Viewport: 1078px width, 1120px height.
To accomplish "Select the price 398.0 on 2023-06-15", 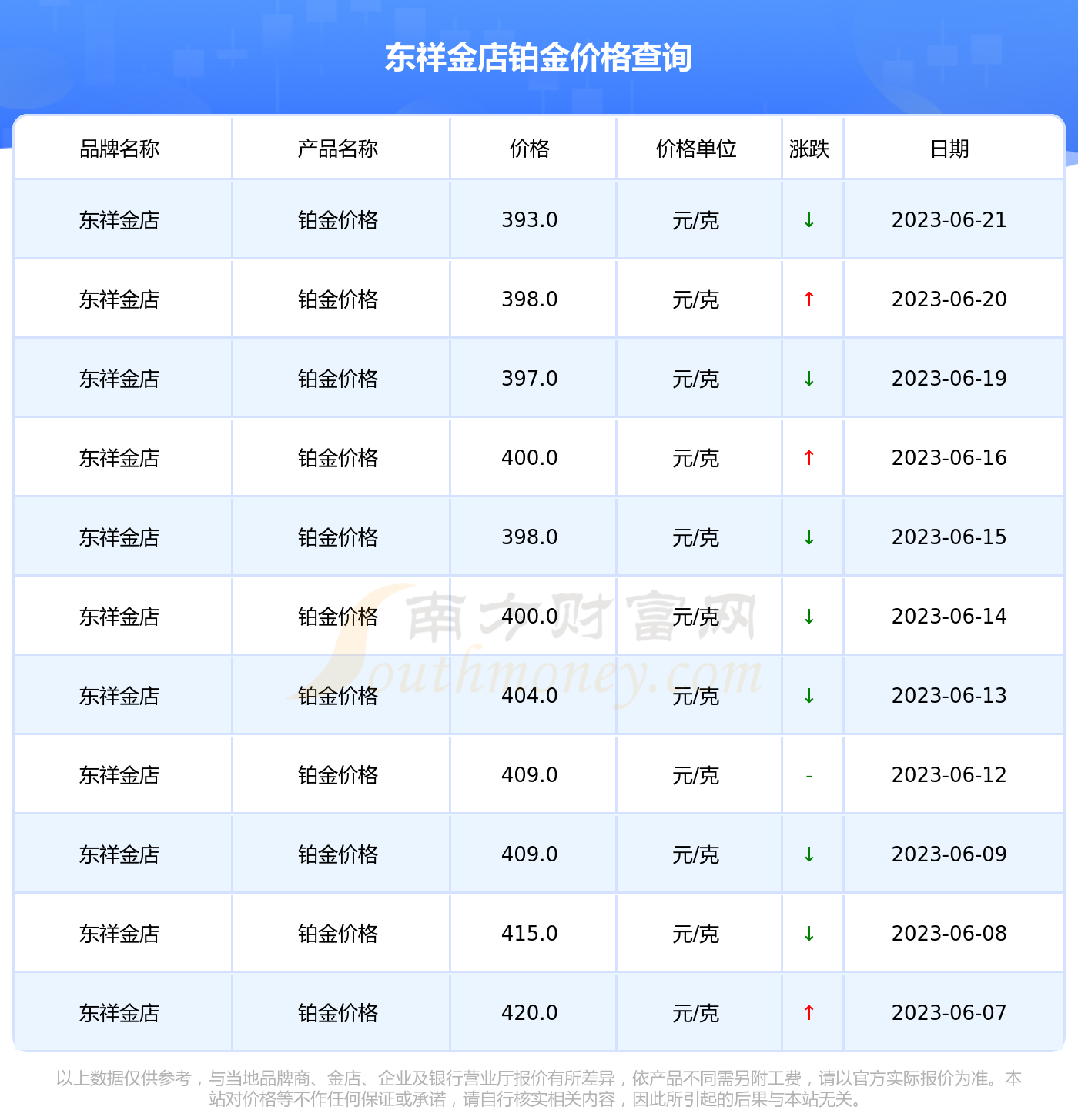I will (x=530, y=537).
